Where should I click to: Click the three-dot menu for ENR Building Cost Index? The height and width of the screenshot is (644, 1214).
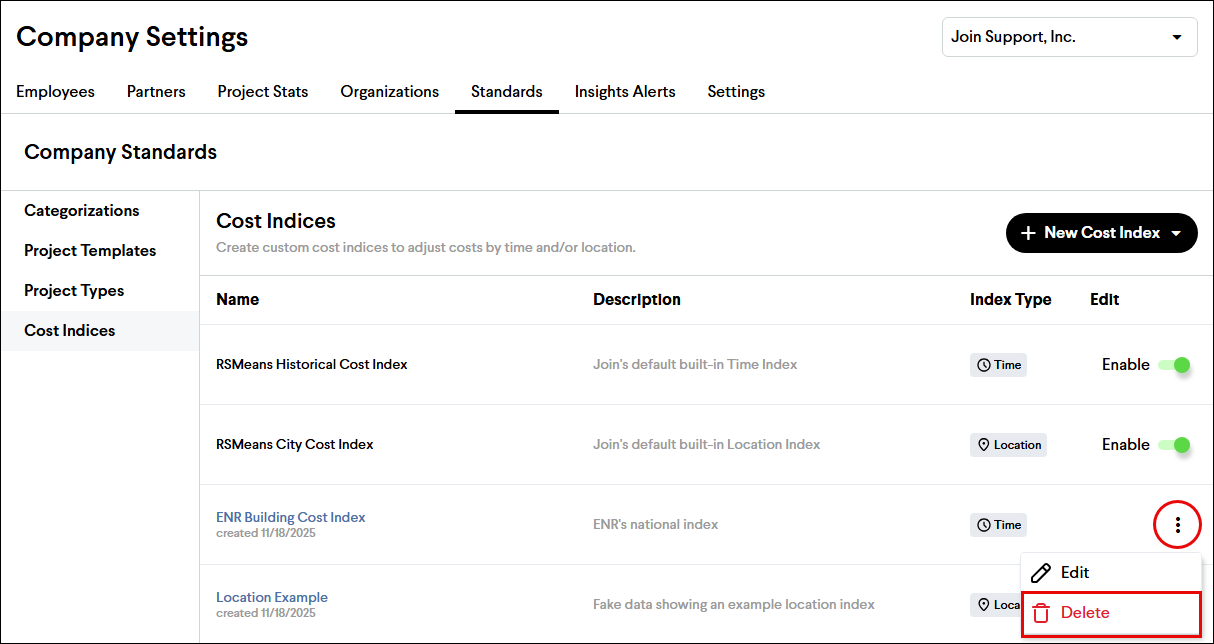pos(1177,525)
